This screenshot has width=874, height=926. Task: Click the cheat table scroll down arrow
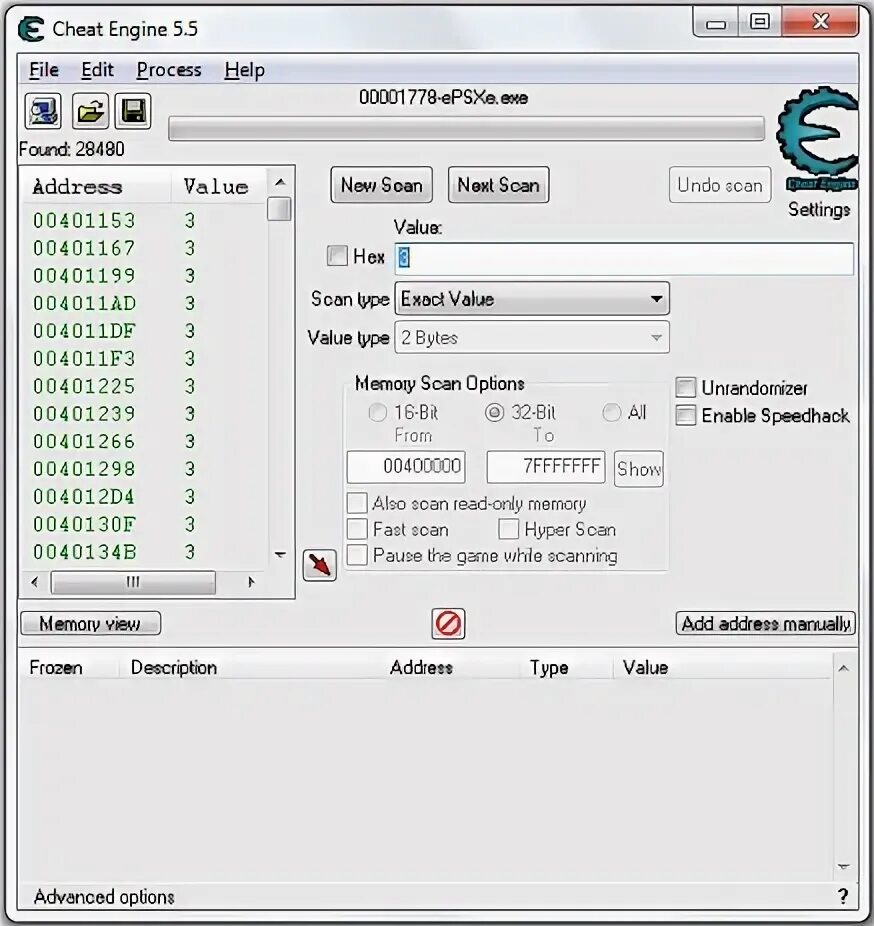pos(843,866)
